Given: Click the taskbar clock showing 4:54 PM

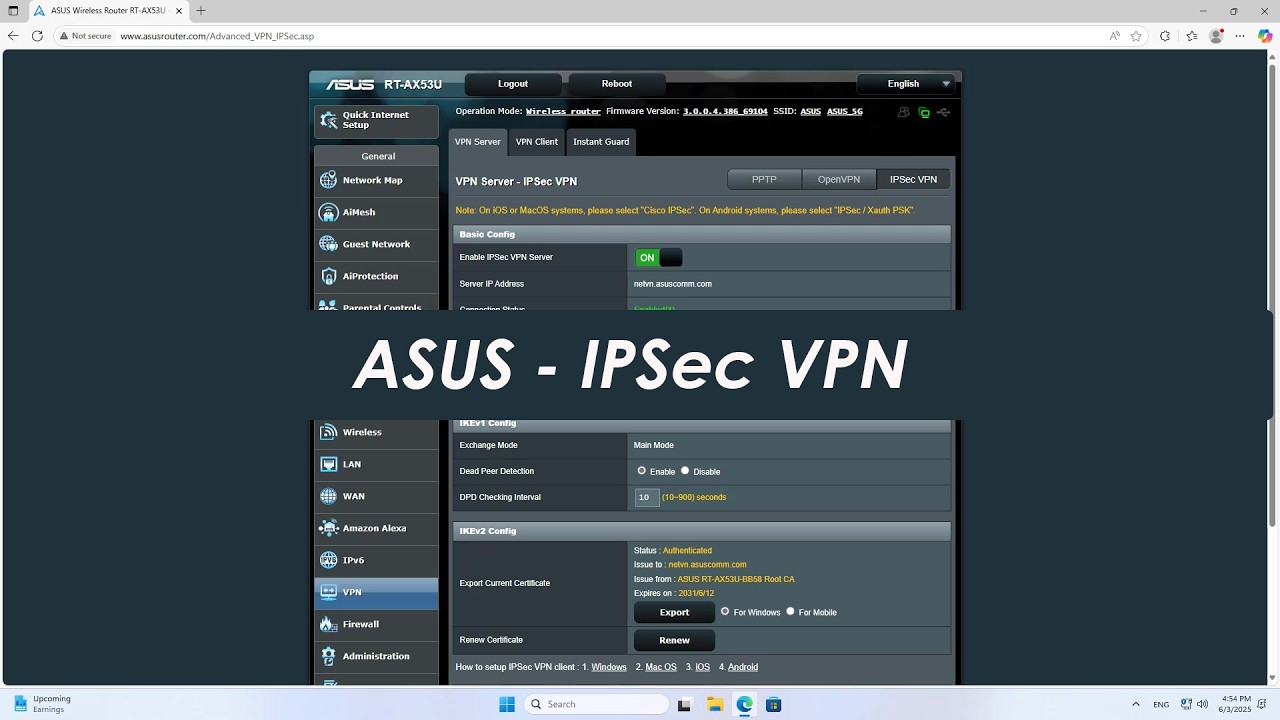Looking at the screenshot, I should [x=1236, y=704].
